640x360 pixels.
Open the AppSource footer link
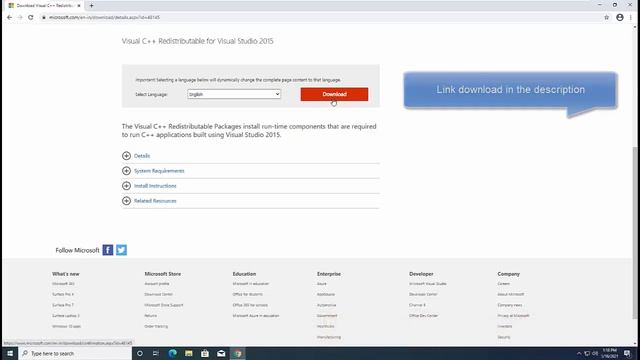coord(326,294)
